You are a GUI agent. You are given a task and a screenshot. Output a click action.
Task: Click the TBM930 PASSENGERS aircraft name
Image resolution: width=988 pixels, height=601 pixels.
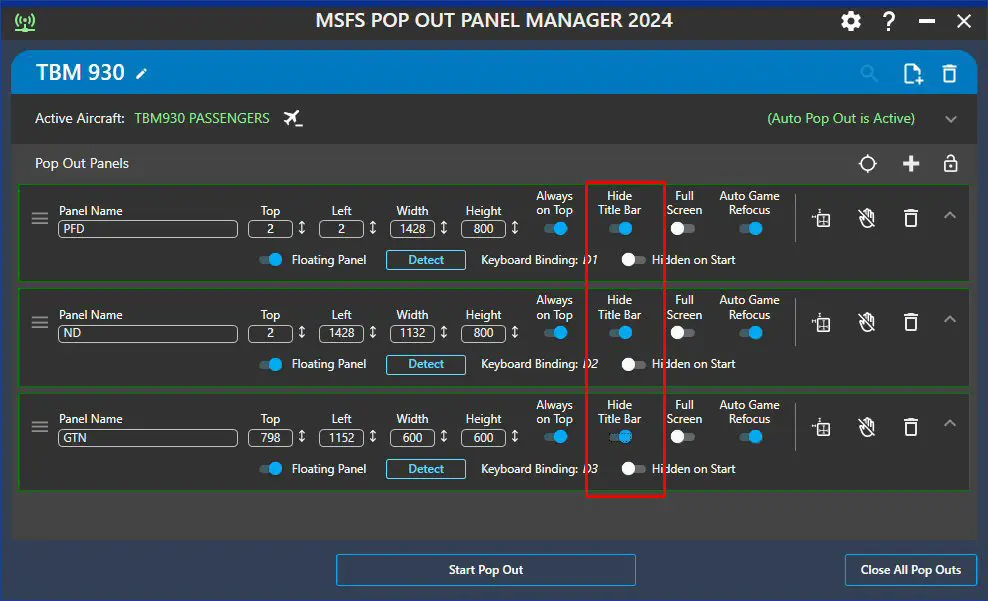202,118
